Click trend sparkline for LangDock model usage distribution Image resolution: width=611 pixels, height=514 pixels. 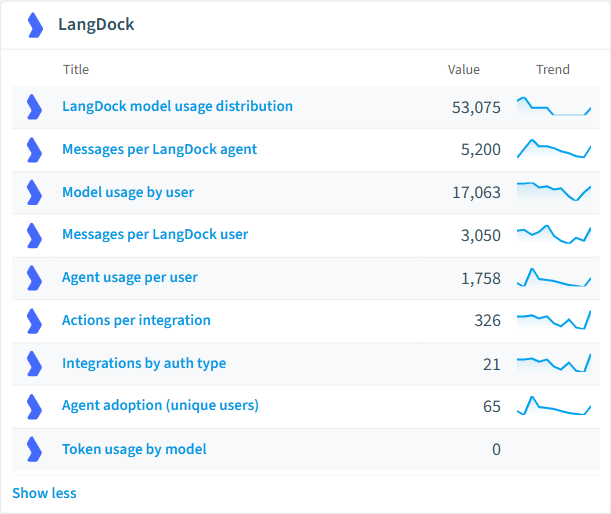click(554, 106)
